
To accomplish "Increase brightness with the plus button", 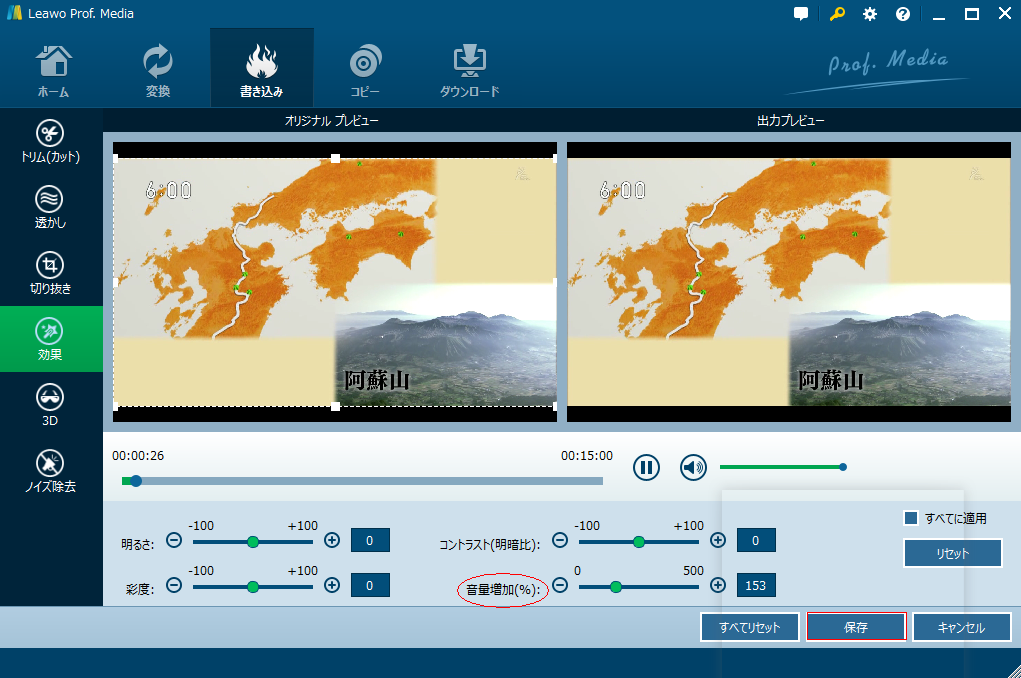I will pyautogui.click(x=332, y=541).
